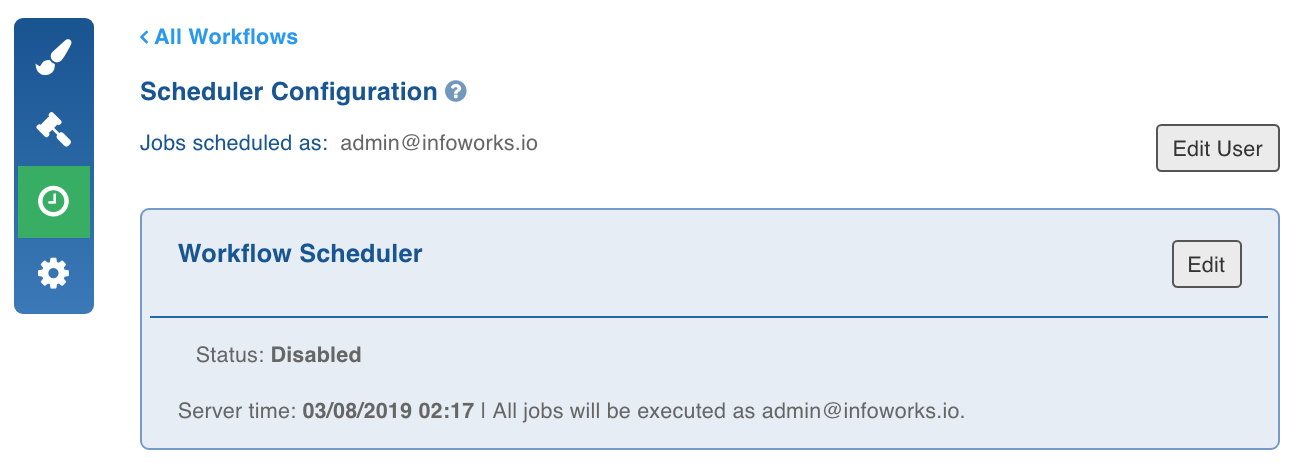This screenshot has height=472, width=1298.
Task: Click the Disabled status value
Action: click(316, 354)
